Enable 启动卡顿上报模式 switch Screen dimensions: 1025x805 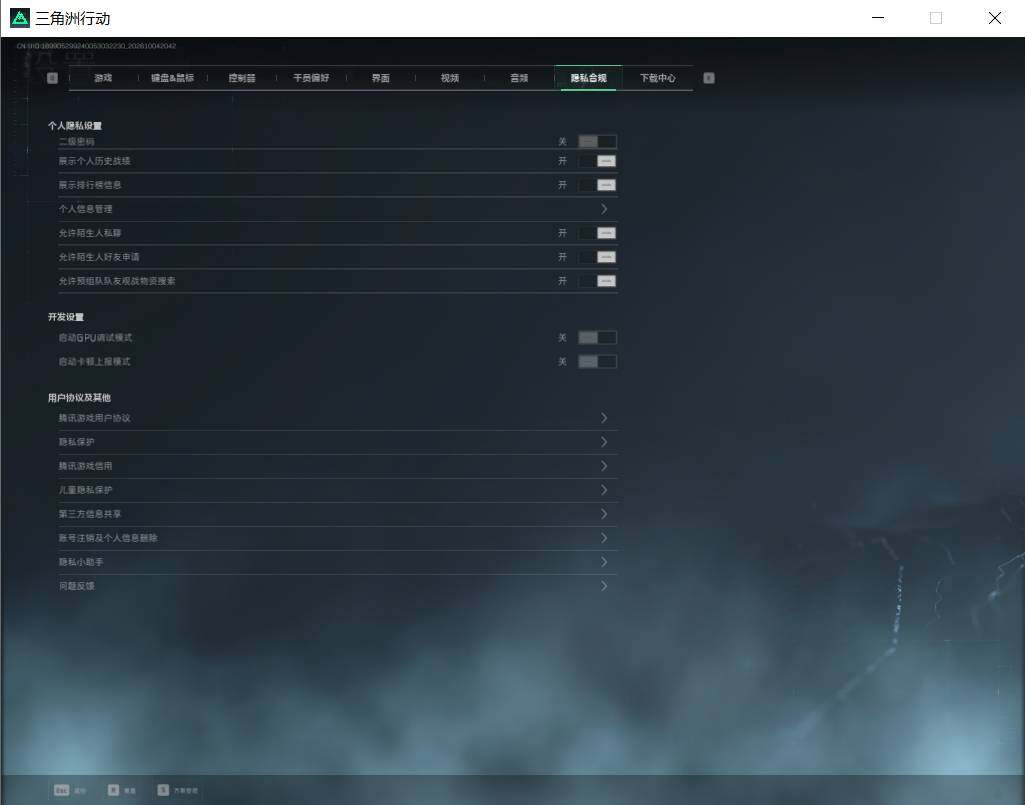pyautogui.click(x=597, y=362)
